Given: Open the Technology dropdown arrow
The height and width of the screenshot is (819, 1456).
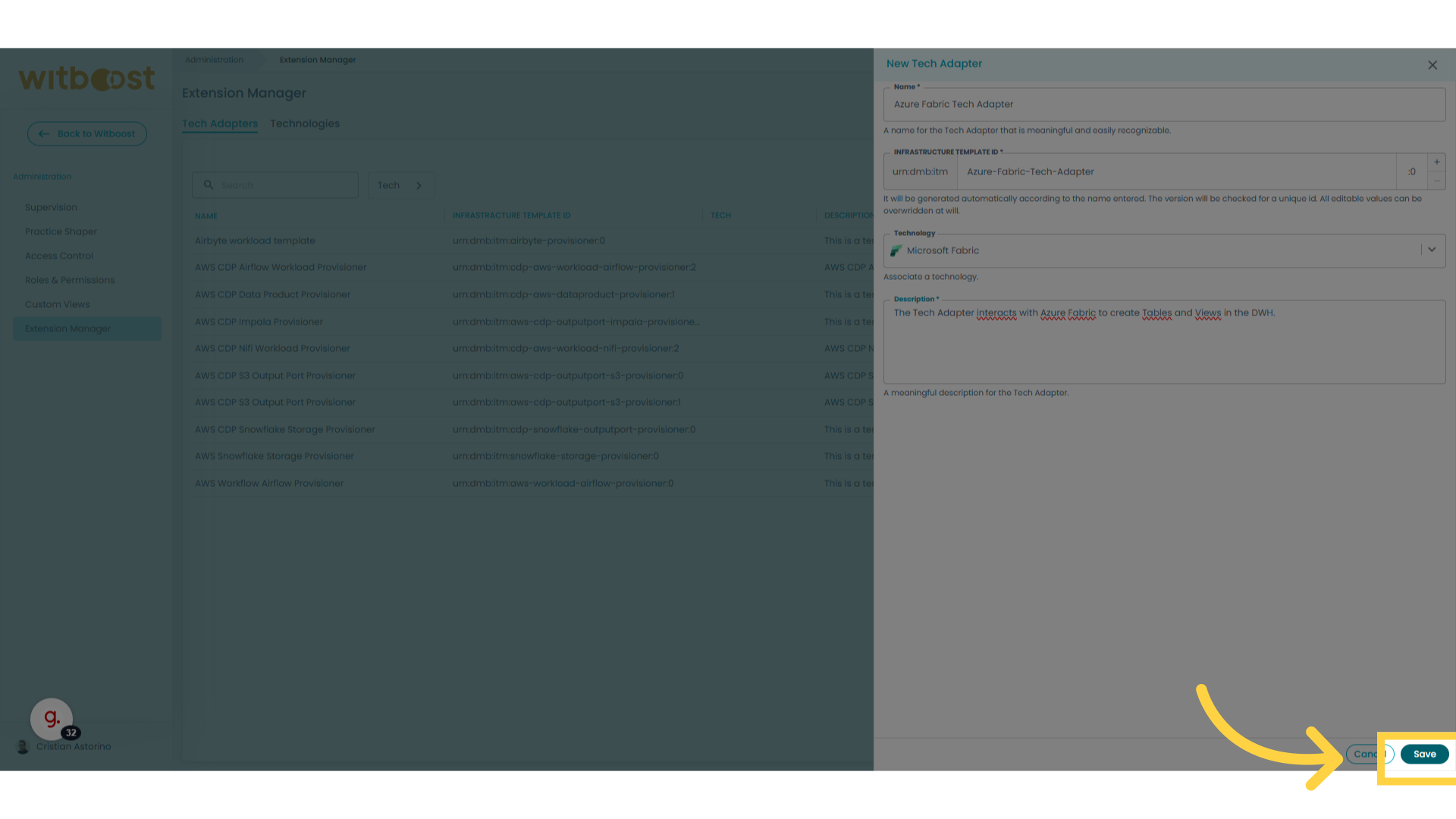Looking at the screenshot, I should point(1432,249).
